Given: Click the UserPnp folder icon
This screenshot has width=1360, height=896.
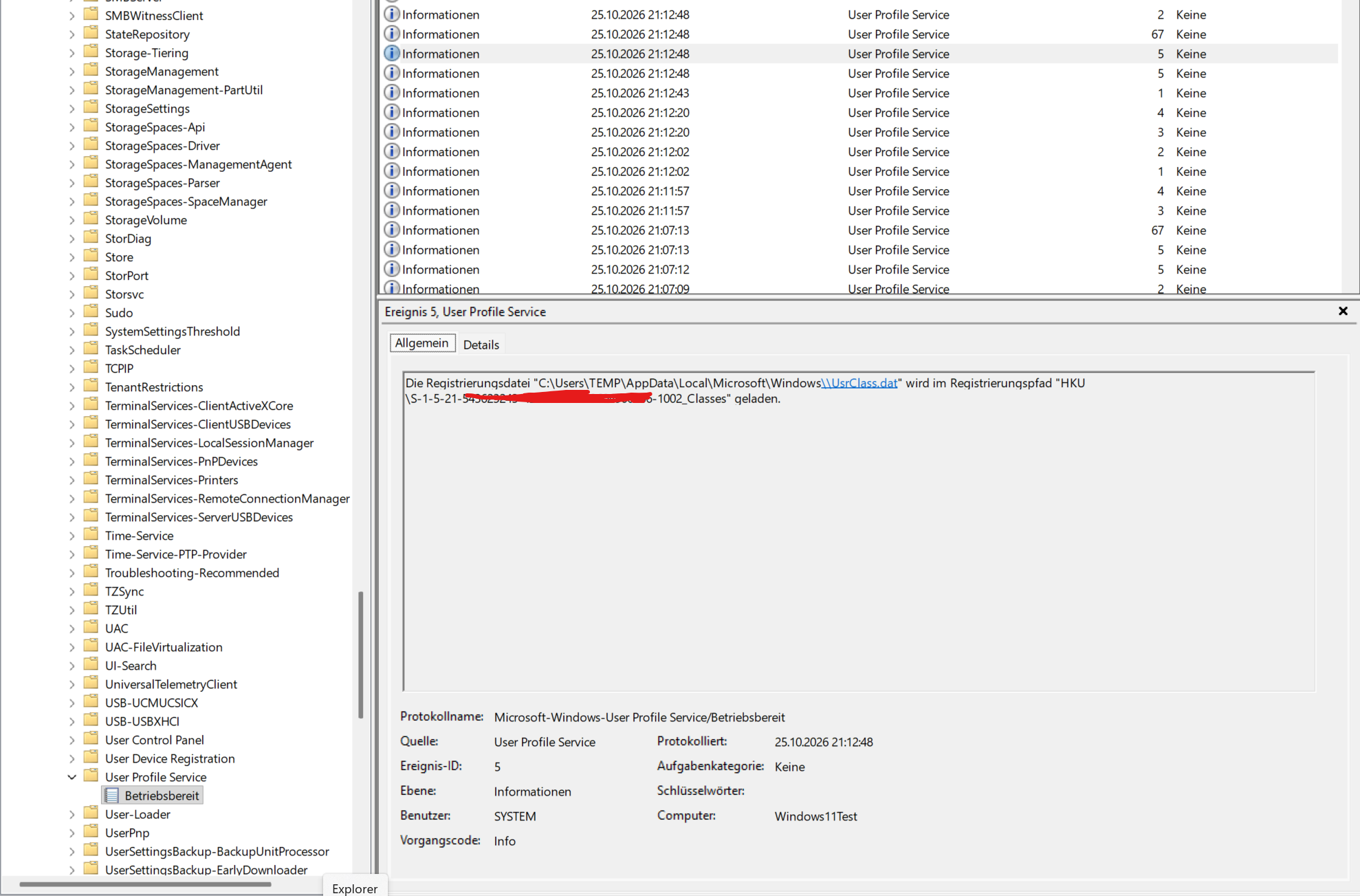Looking at the screenshot, I should point(91,832).
